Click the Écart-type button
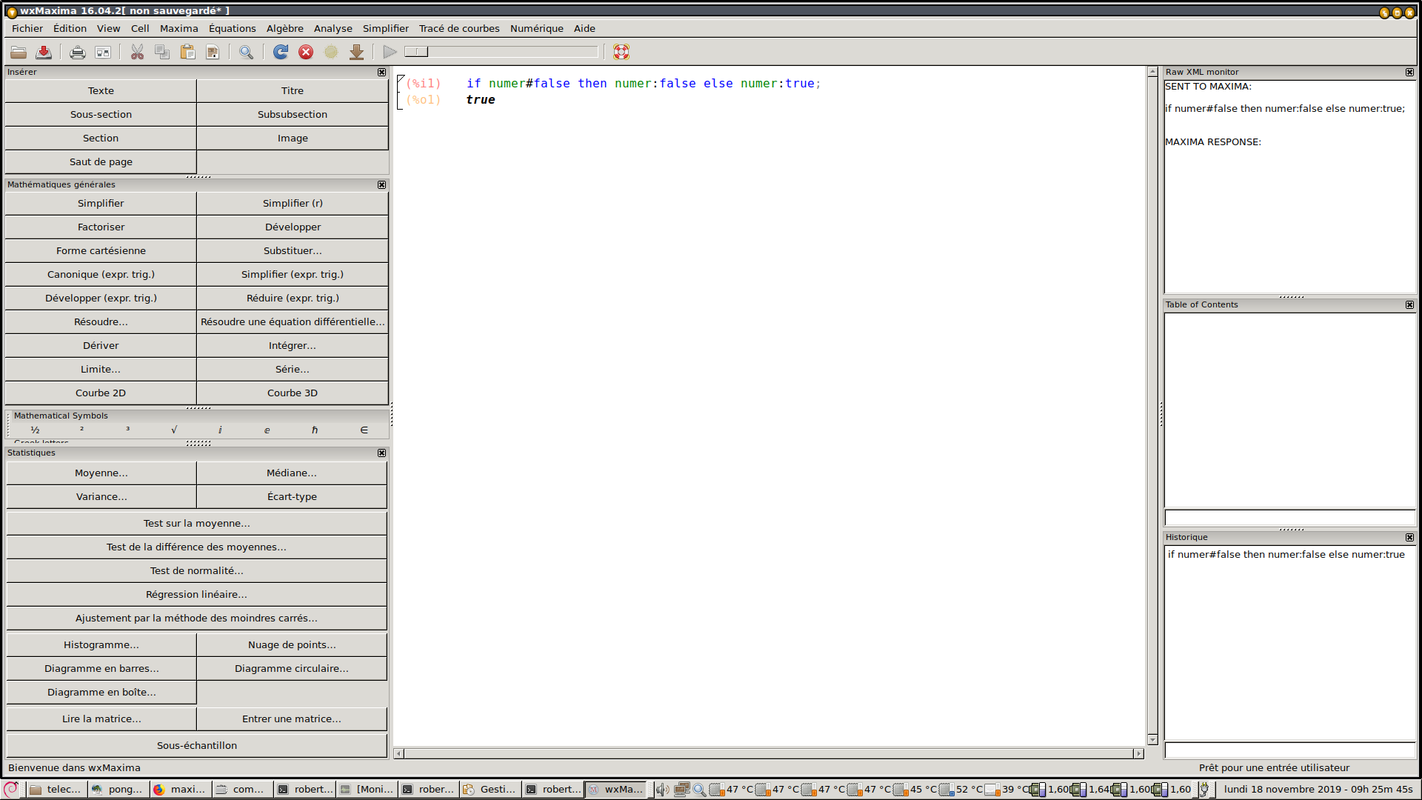The image size is (1422, 800). tap(292, 497)
